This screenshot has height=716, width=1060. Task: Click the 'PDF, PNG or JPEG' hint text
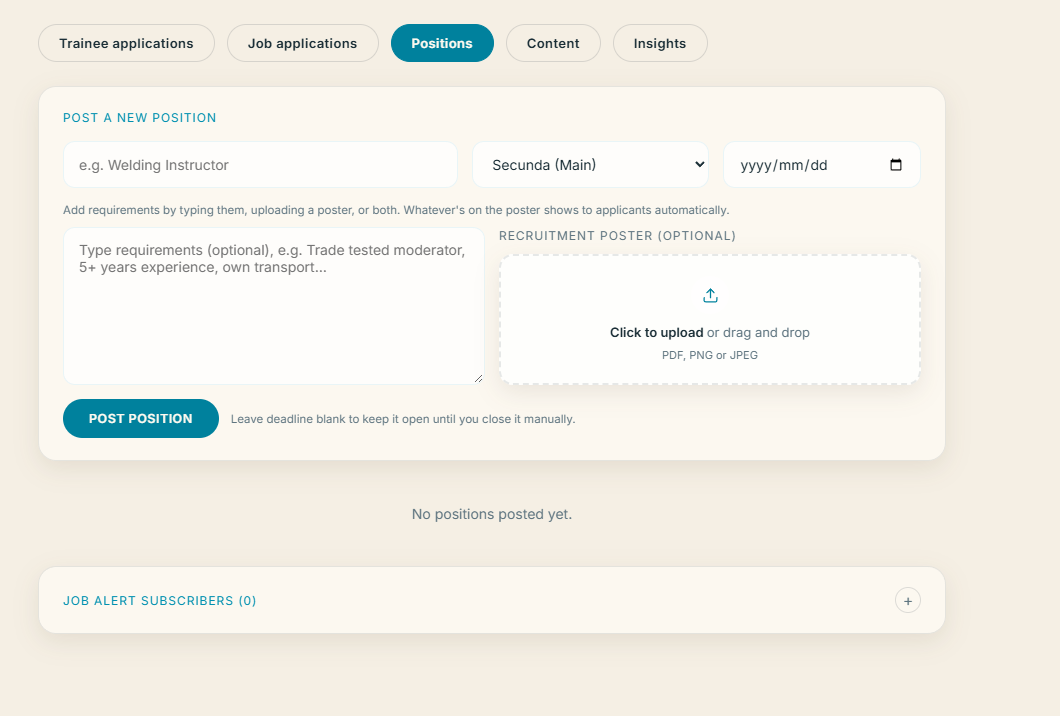(x=710, y=355)
